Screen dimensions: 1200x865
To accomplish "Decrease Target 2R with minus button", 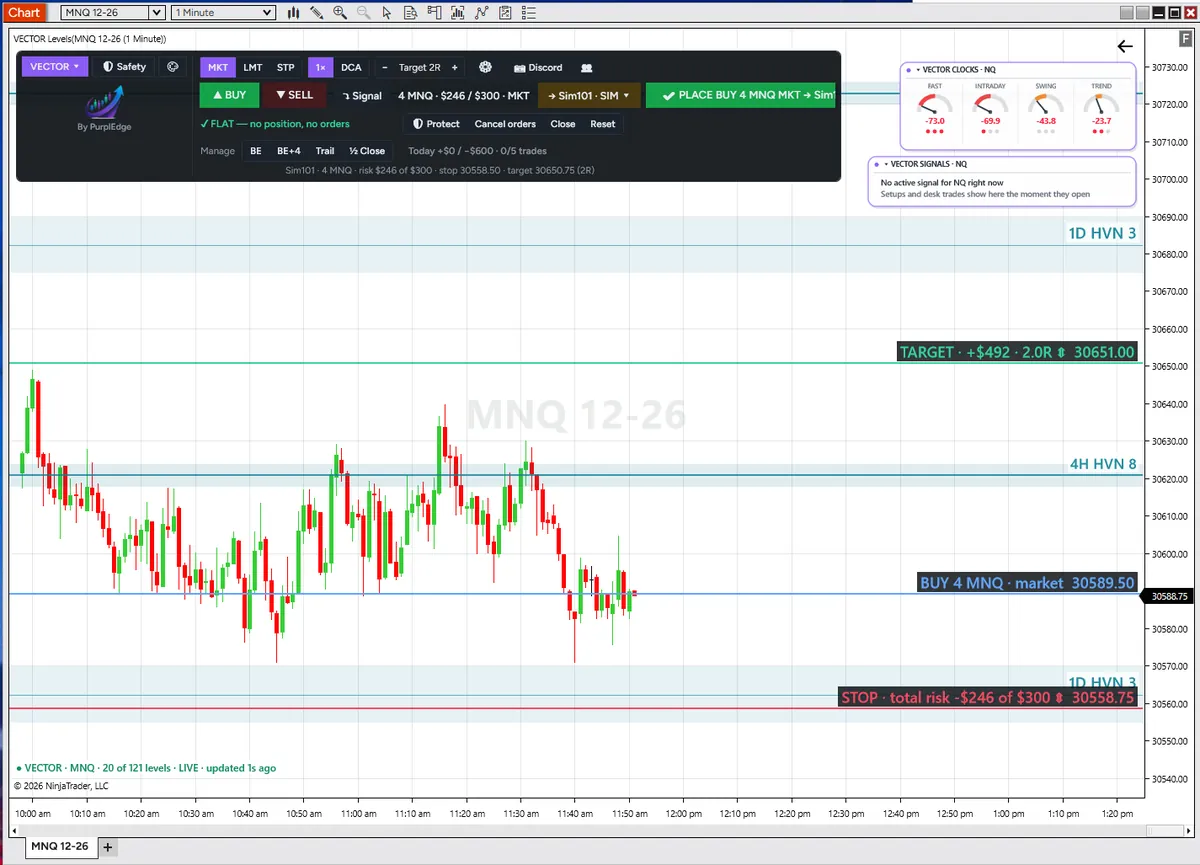I will pyautogui.click(x=385, y=68).
